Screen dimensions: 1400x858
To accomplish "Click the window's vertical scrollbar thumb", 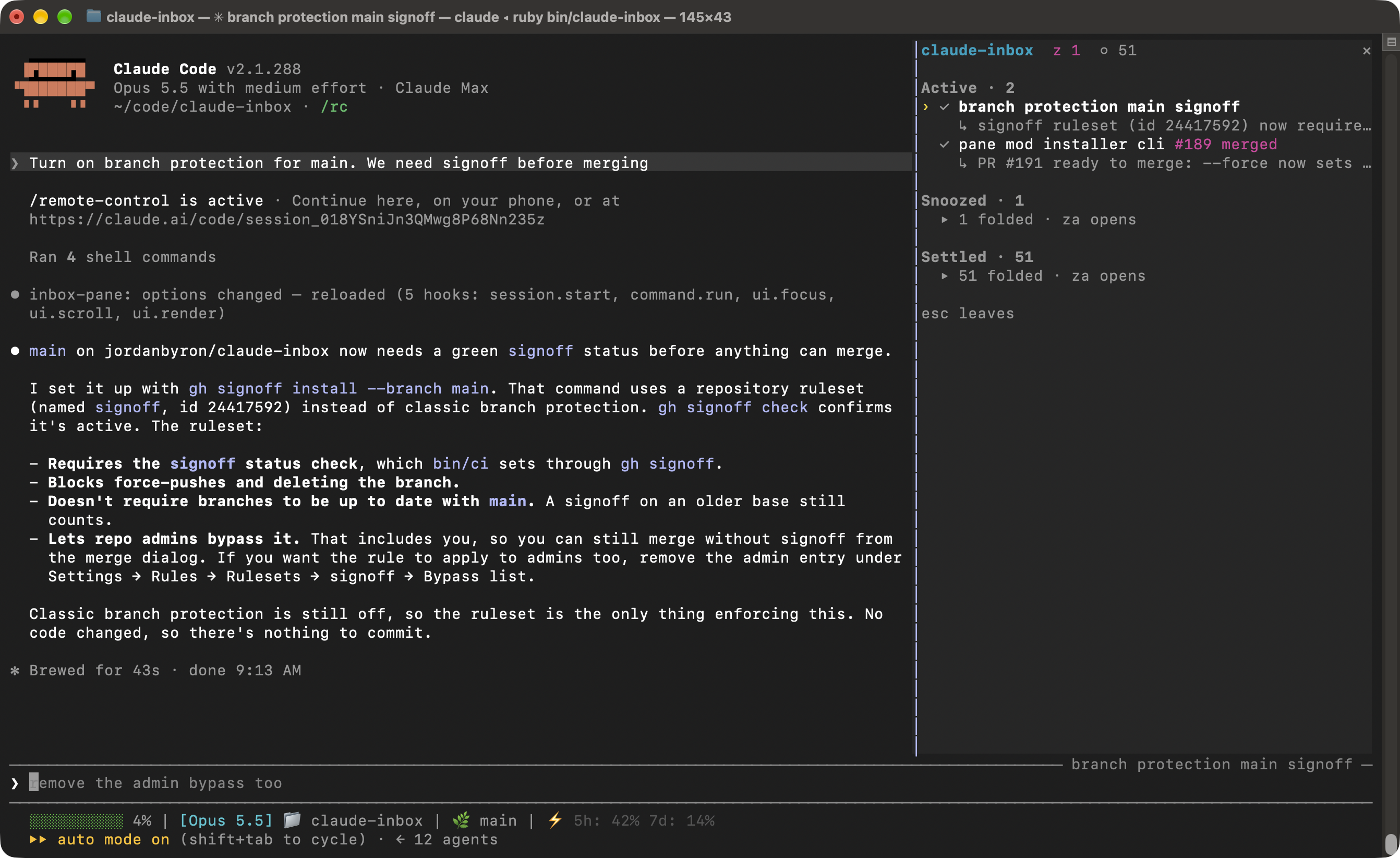I will tap(1391, 844).
